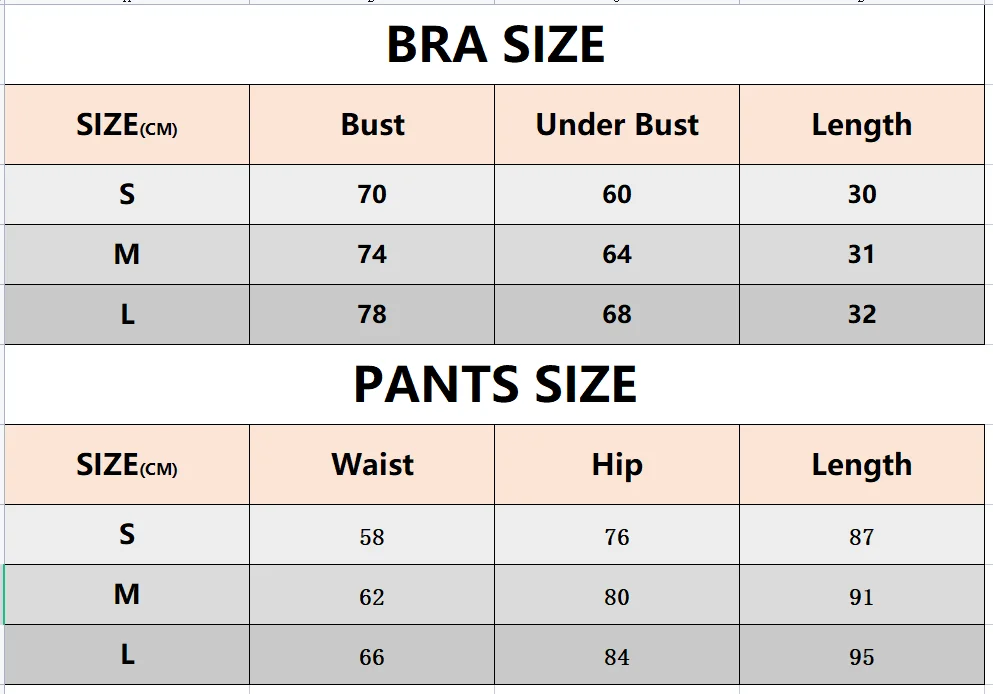Click the waist value 58 cell
Screen dimensions: 993x694
coord(372,535)
